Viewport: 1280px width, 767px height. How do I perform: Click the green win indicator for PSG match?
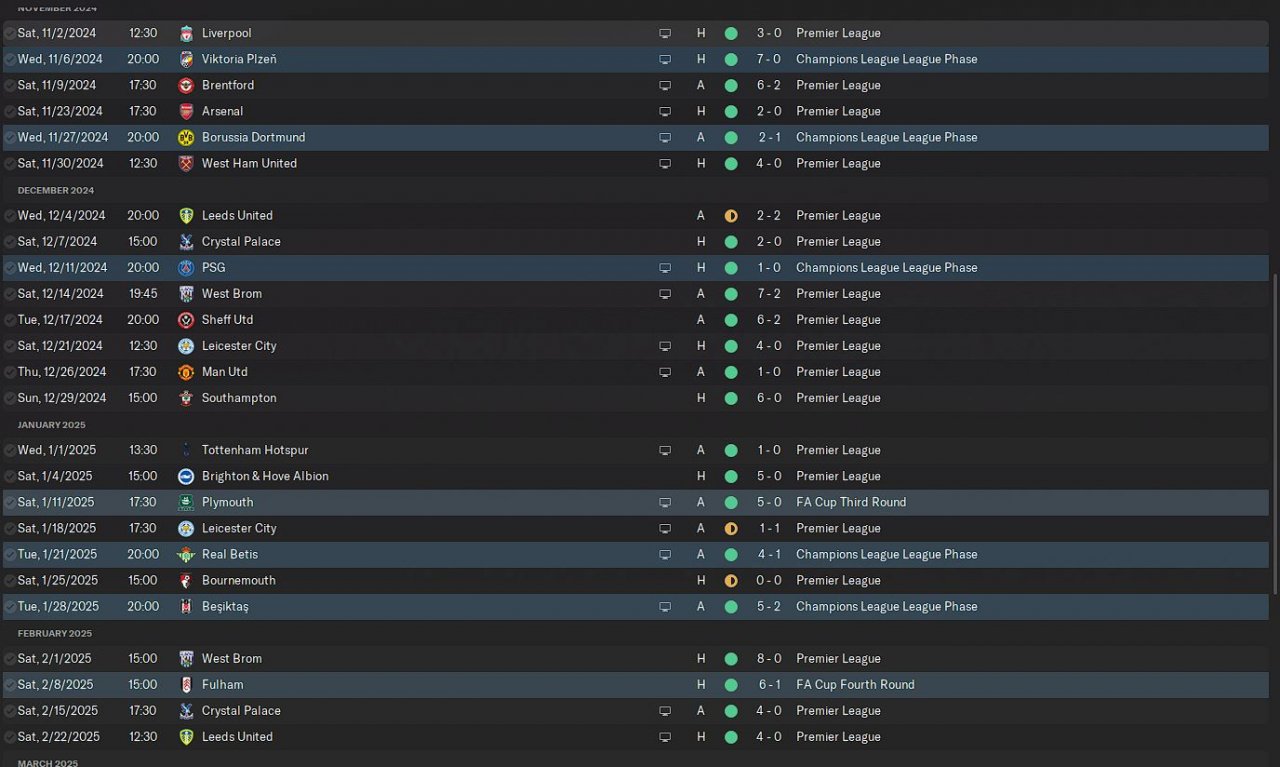(731, 267)
